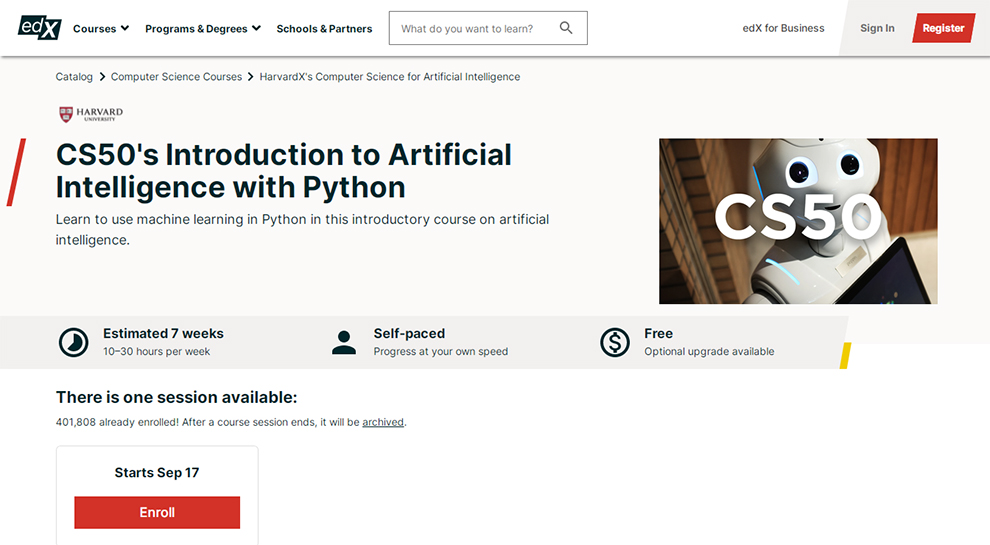Click 'Progress at your own speed' text
Screen dimensions: 990x545
pyautogui.click(x=441, y=351)
